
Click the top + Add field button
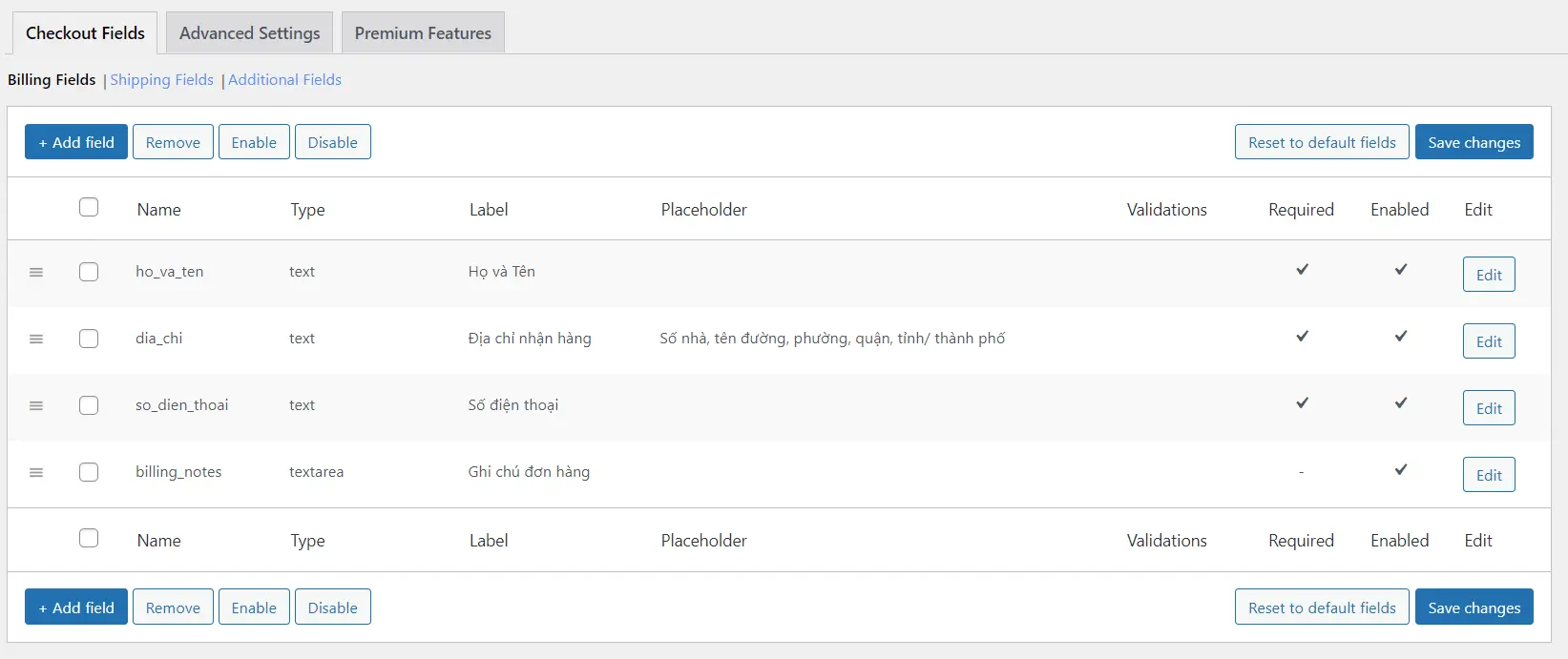click(76, 142)
